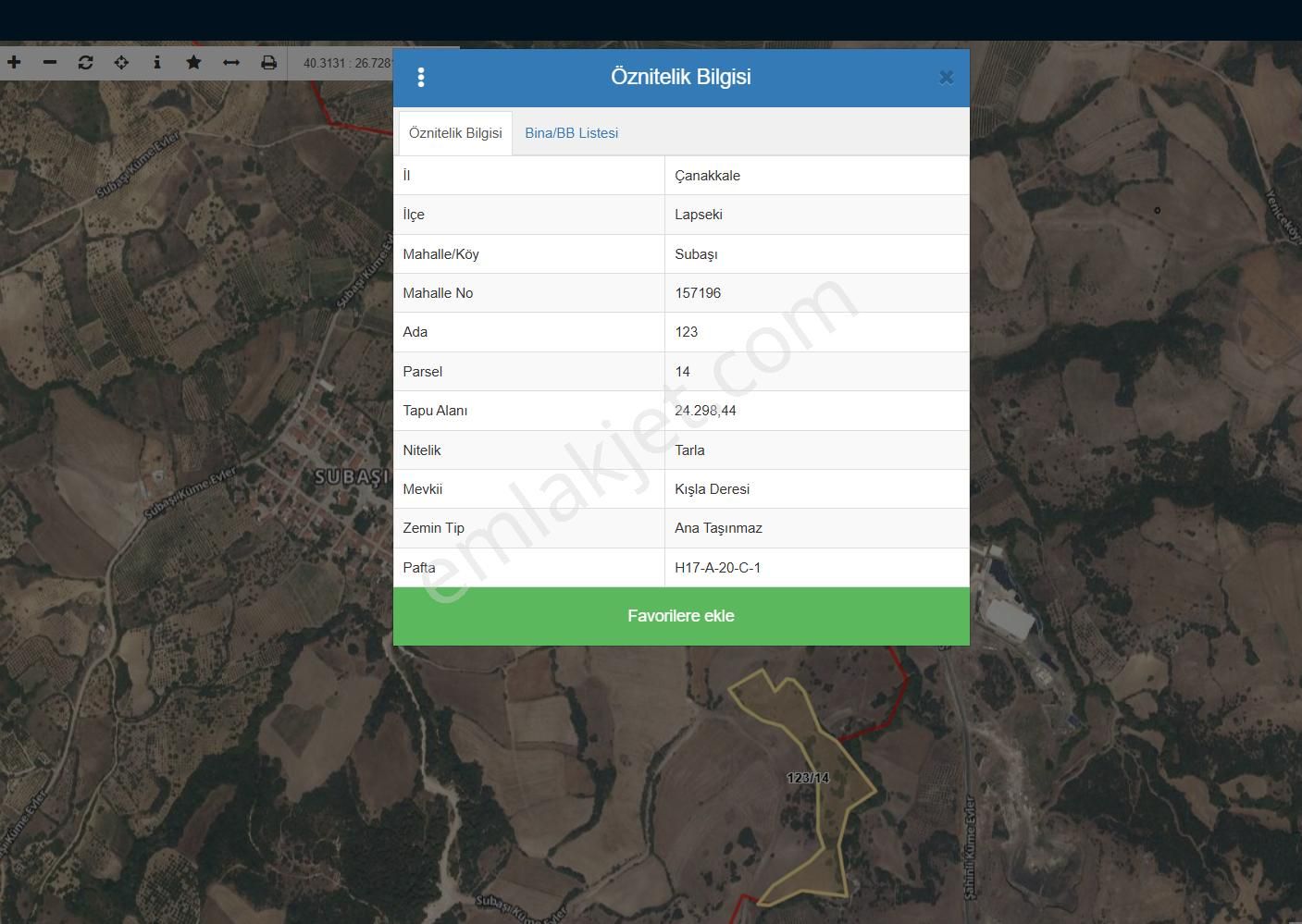Click the Tapu Alanı row label

pos(435,411)
